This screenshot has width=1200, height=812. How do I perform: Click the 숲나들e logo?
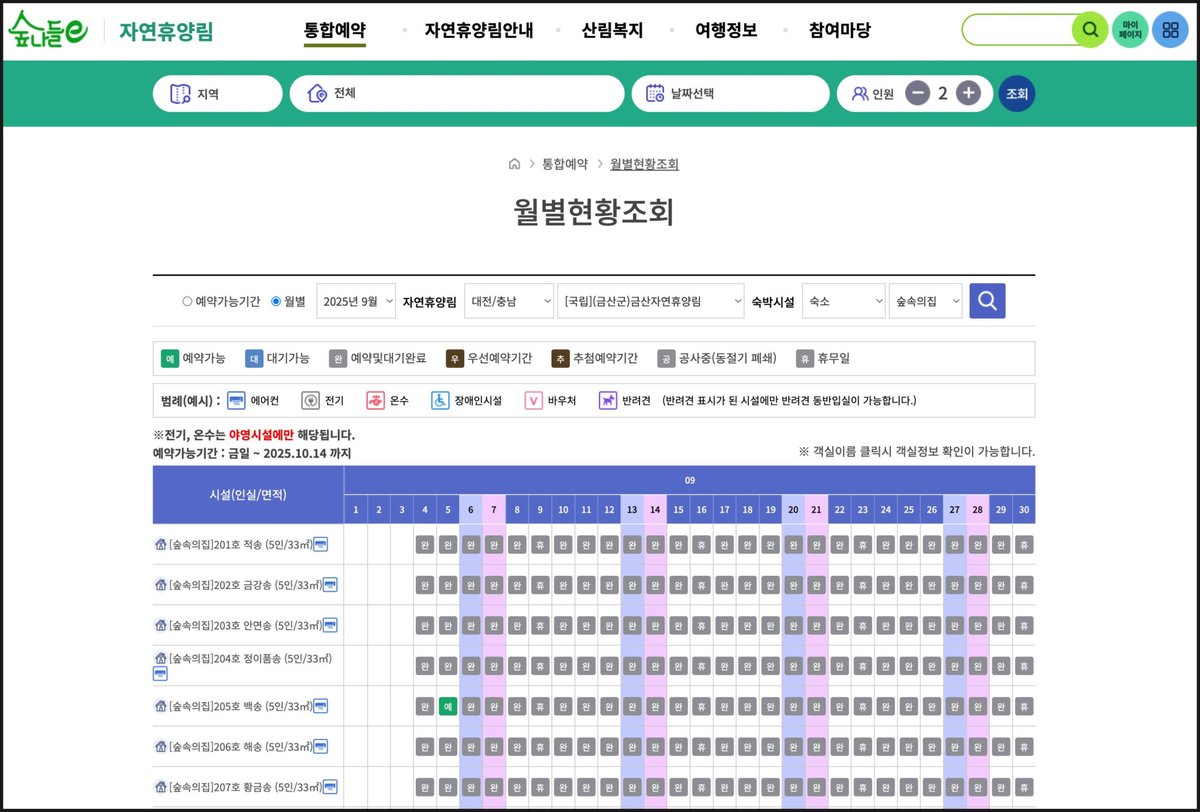pos(48,30)
